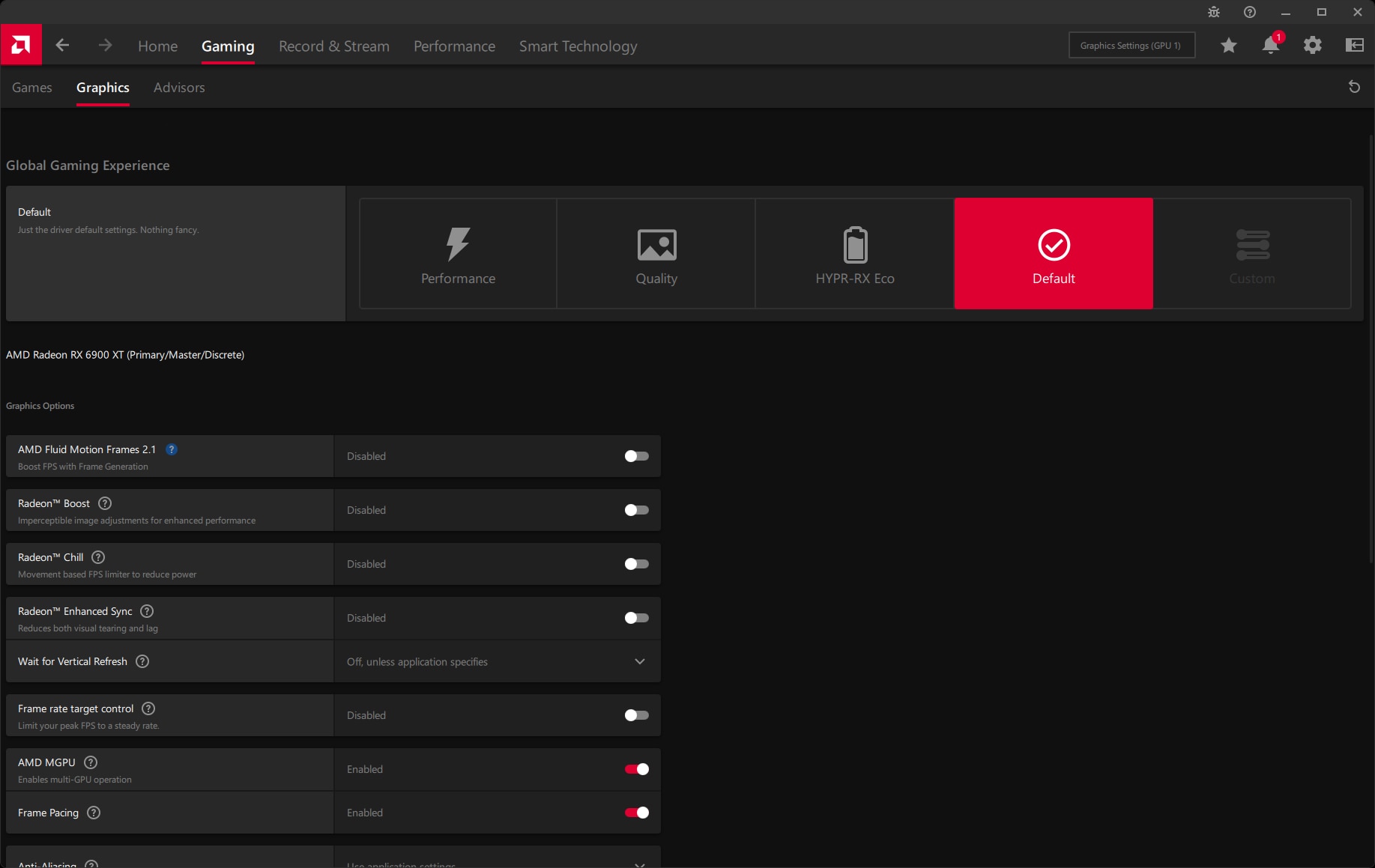Reset graphics settings with the undo arrow icon
1375x868 pixels.
(1355, 87)
